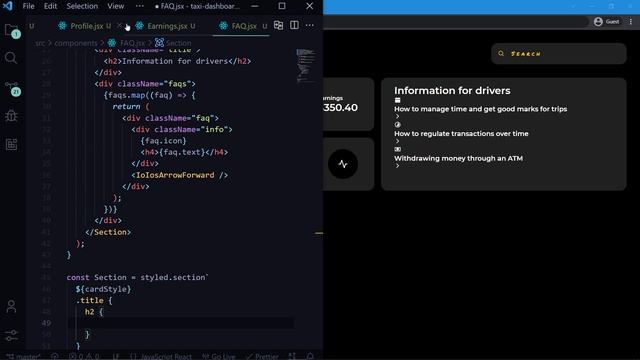Click 'How to manage time' FAQ text
This screenshot has width=640, height=360.
point(480,109)
